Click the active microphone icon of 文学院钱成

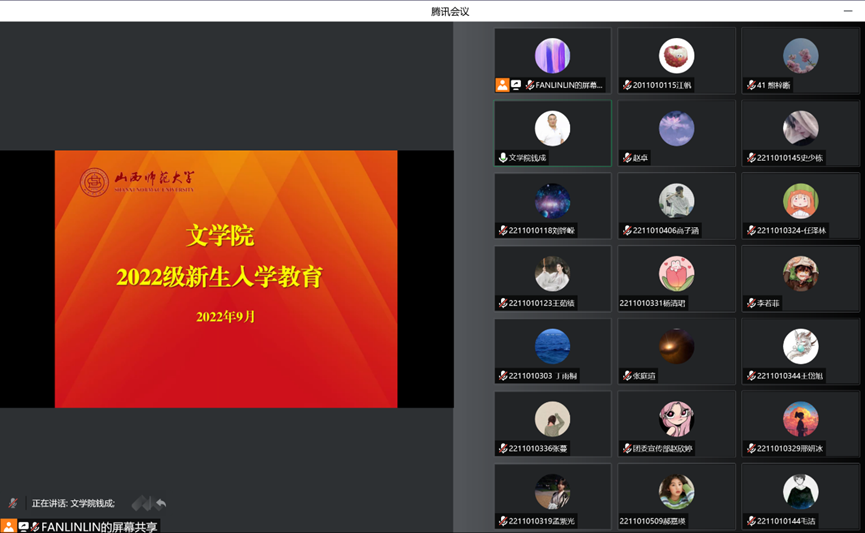503,158
